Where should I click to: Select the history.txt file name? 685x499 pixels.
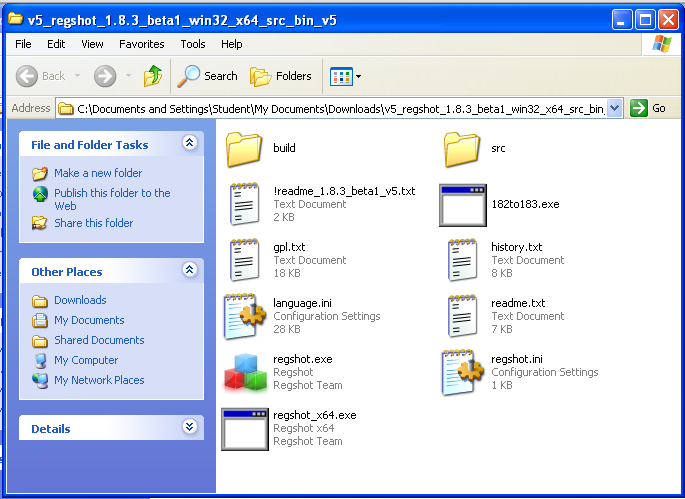516,247
